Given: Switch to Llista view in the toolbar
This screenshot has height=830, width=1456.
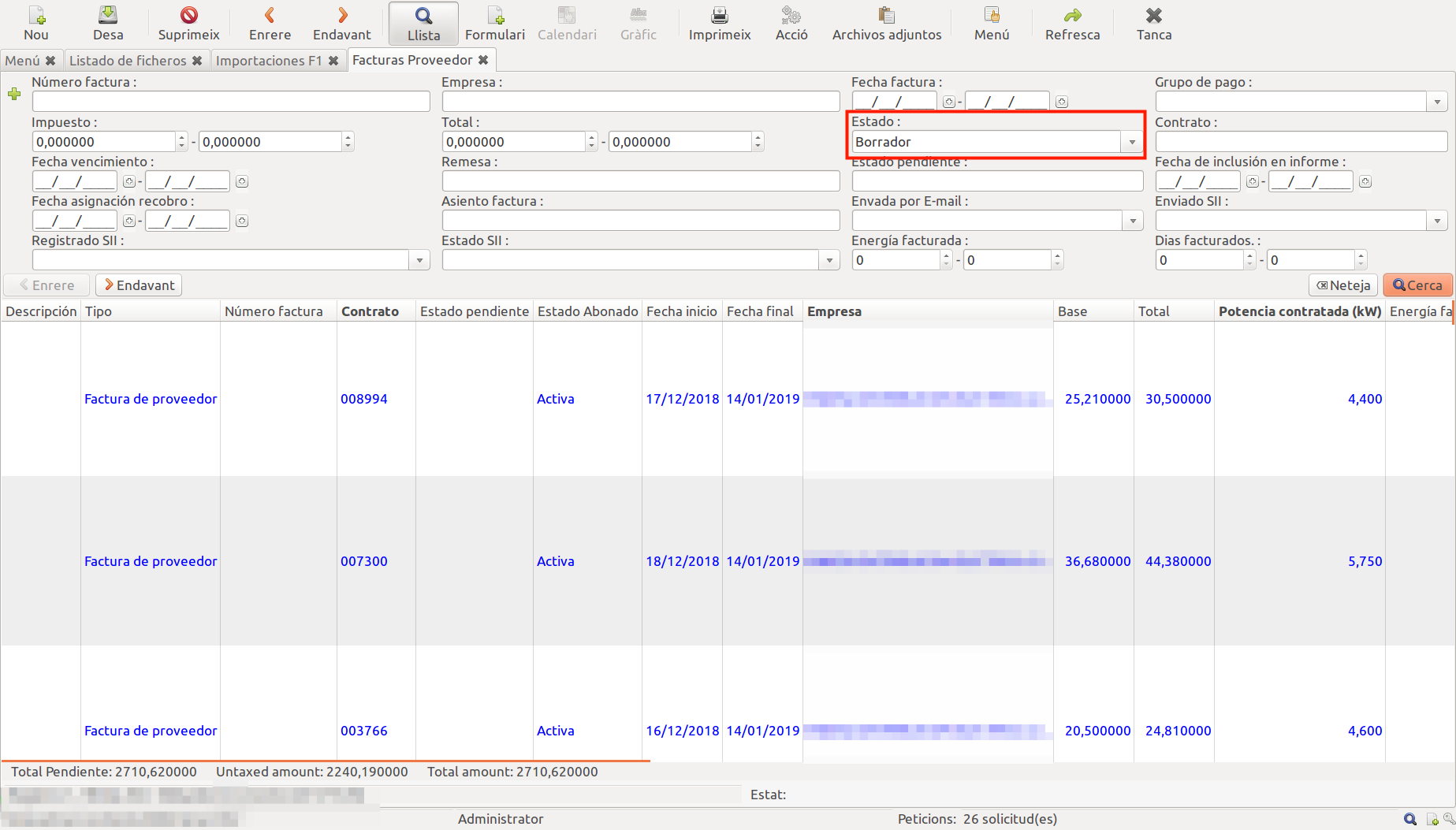Looking at the screenshot, I should pos(423,24).
